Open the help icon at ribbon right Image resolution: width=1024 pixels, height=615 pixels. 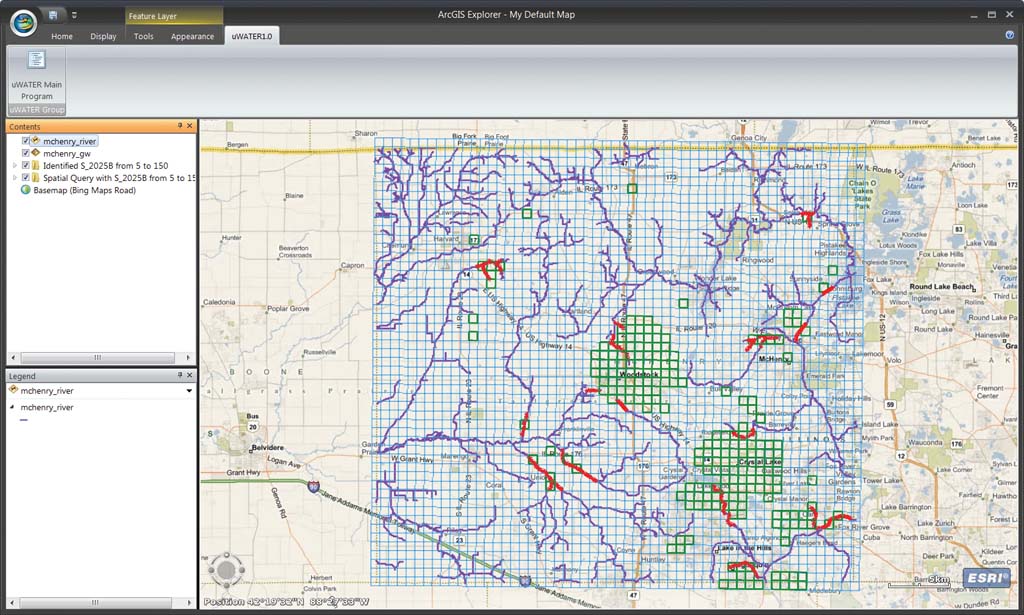pos(1010,35)
